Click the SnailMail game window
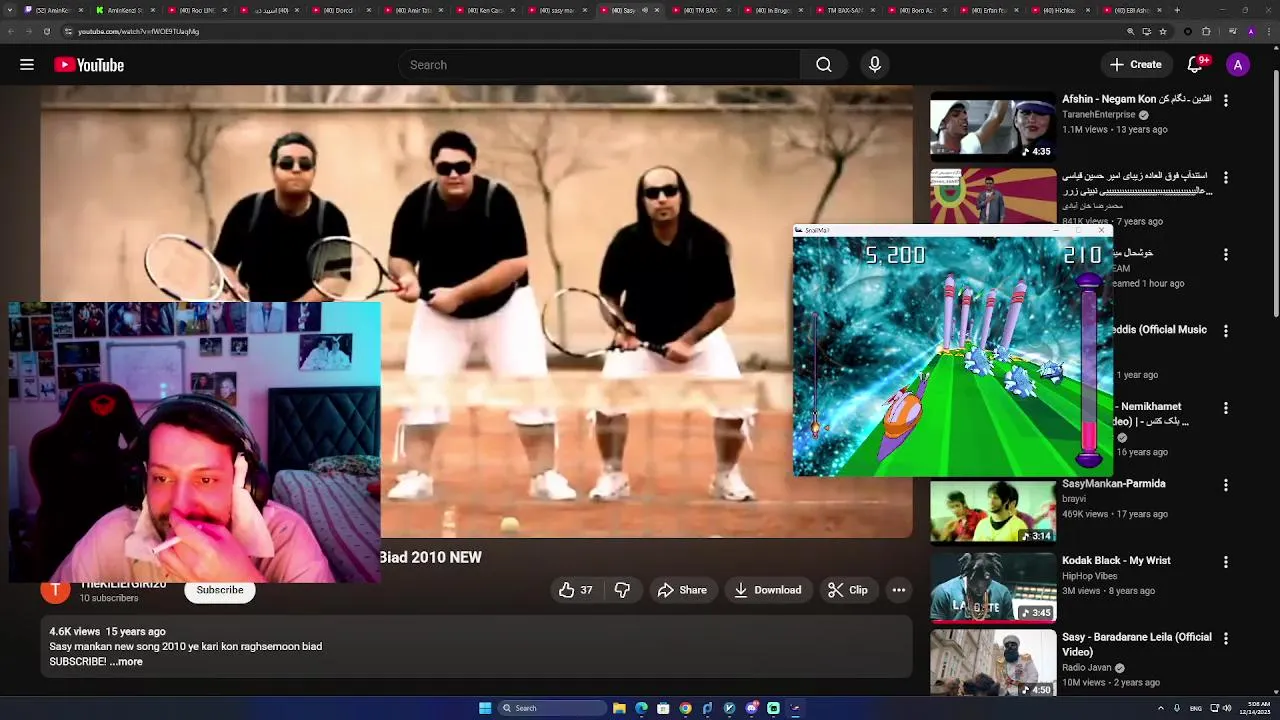 [x=953, y=351]
